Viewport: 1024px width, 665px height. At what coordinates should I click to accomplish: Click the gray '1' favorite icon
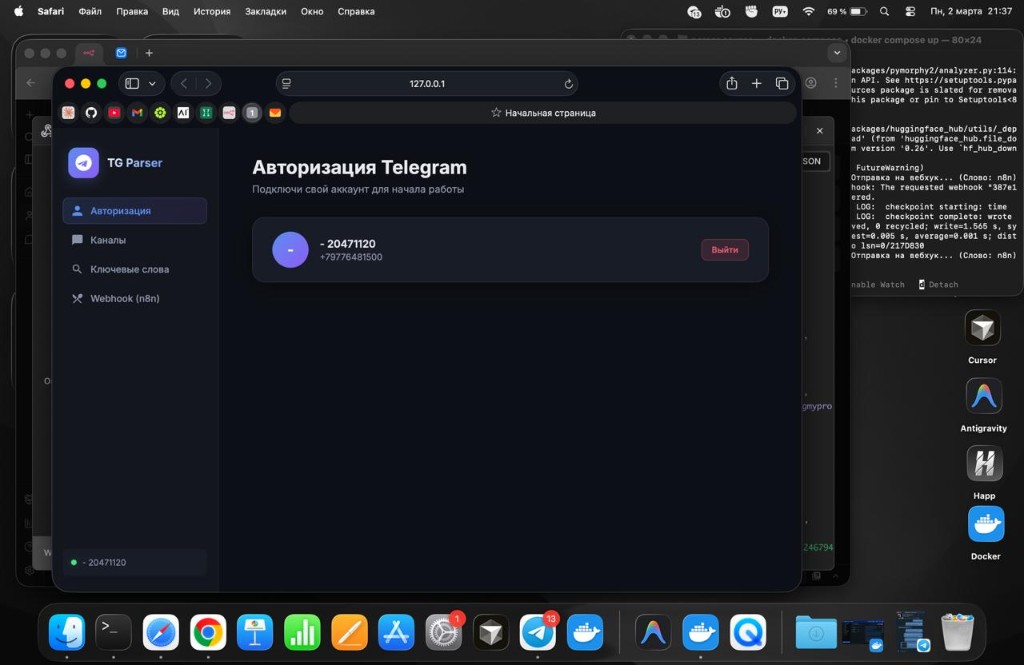252,113
